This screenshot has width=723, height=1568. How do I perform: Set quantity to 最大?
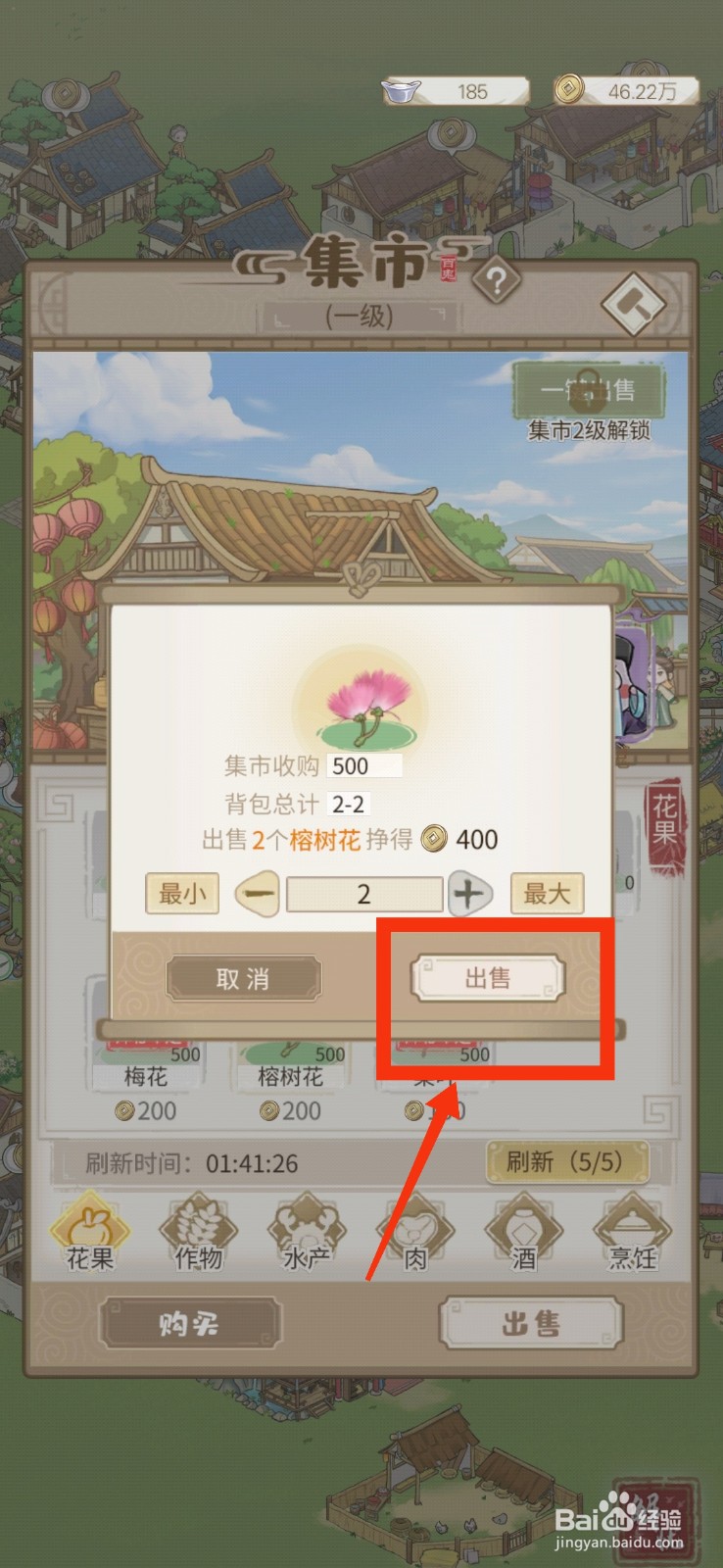[x=547, y=894]
